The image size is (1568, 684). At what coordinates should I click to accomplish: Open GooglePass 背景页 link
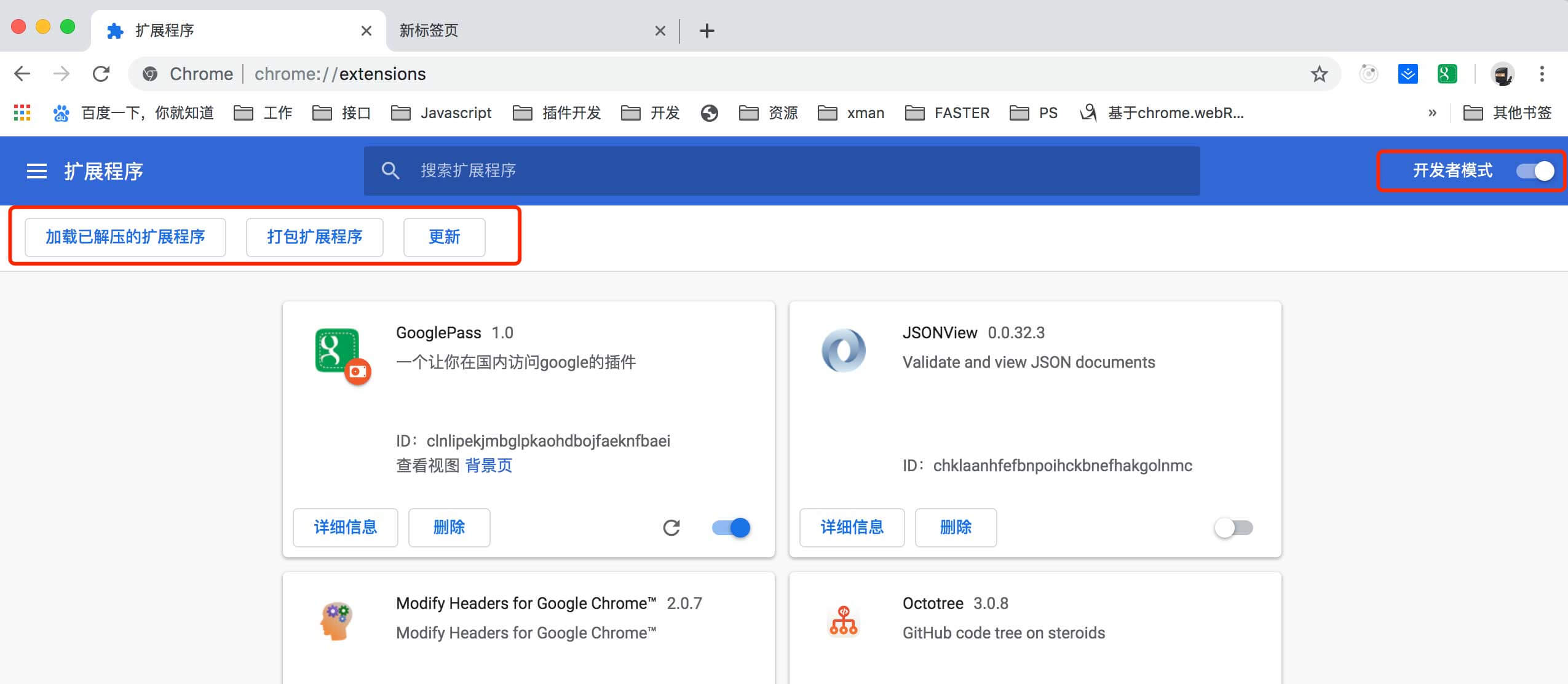click(489, 466)
